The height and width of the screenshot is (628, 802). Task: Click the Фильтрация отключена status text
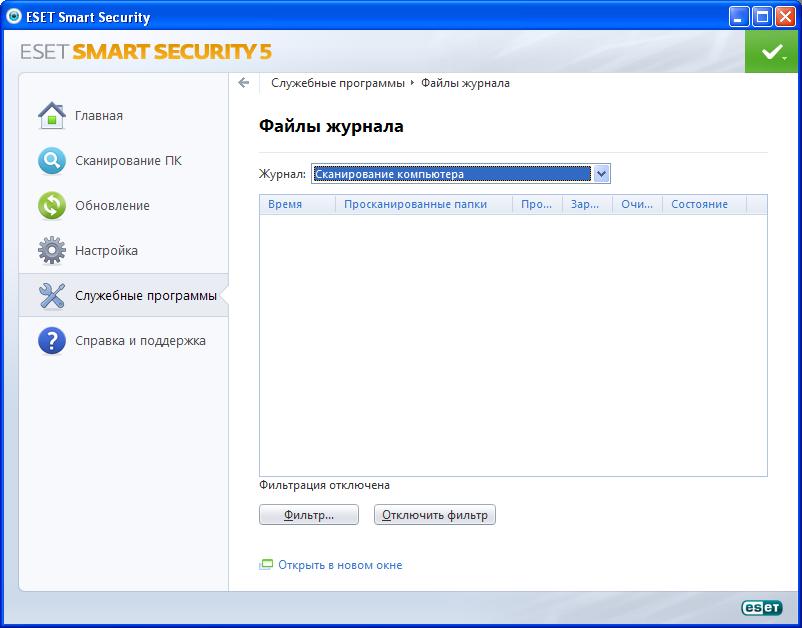(x=324, y=485)
